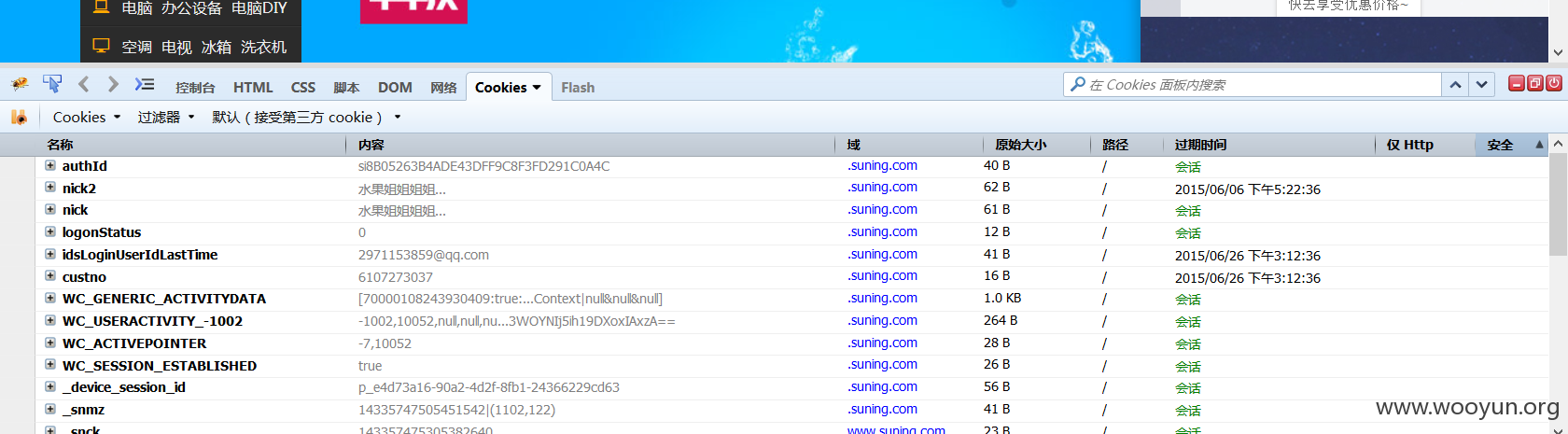
Task: Sort by the 安全 secure column
Action: coord(1511,145)
